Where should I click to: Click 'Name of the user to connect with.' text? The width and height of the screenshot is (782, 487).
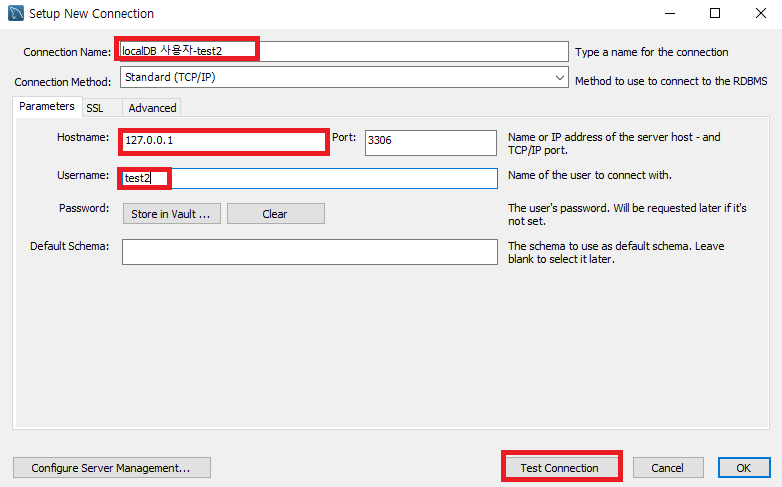click(589, 175)
